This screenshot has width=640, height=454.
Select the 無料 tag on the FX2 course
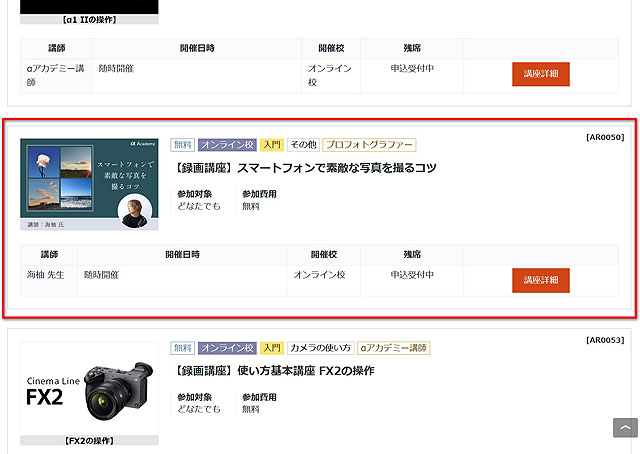(182, 348)
